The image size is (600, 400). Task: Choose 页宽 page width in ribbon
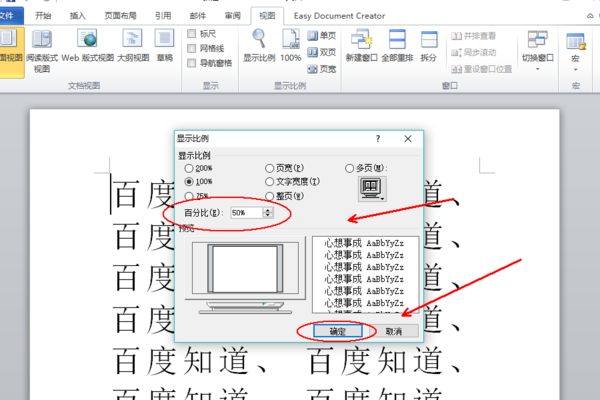[321, 69]
